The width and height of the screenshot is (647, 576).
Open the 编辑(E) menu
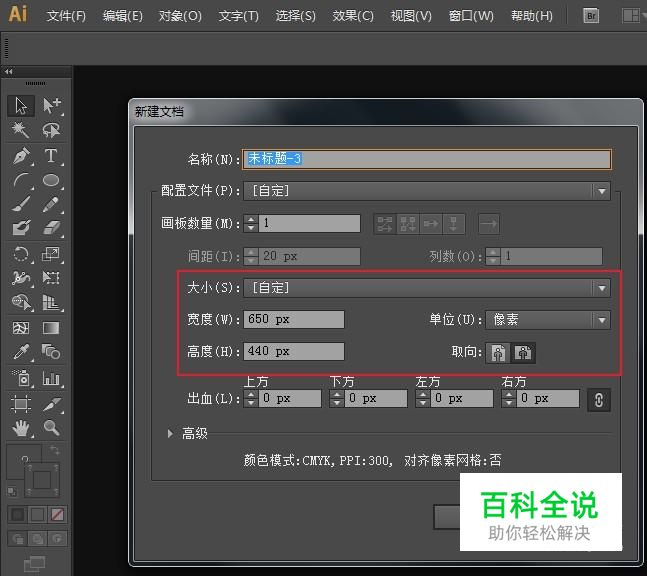tap(123, 16)
